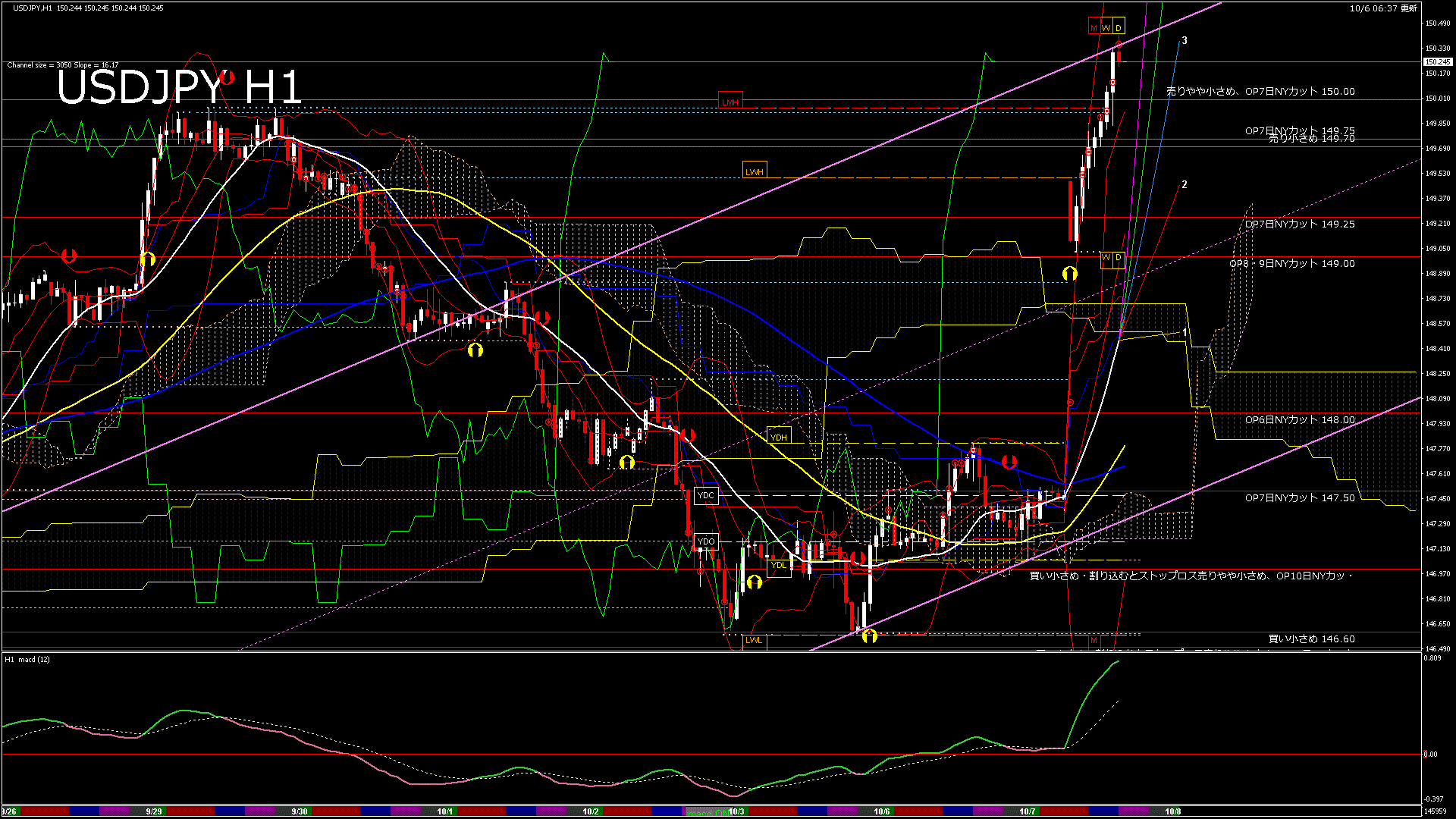Select the orange LWL level label

tap(753, 640)
